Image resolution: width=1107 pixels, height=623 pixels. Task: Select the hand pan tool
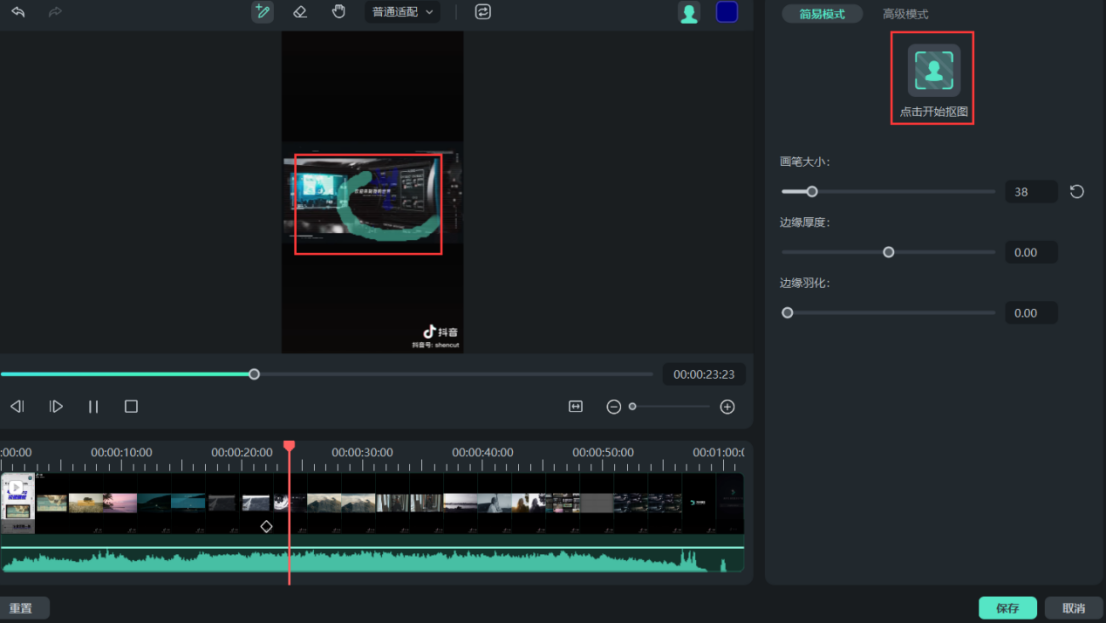pyautogui.click(x=339, y=12)
